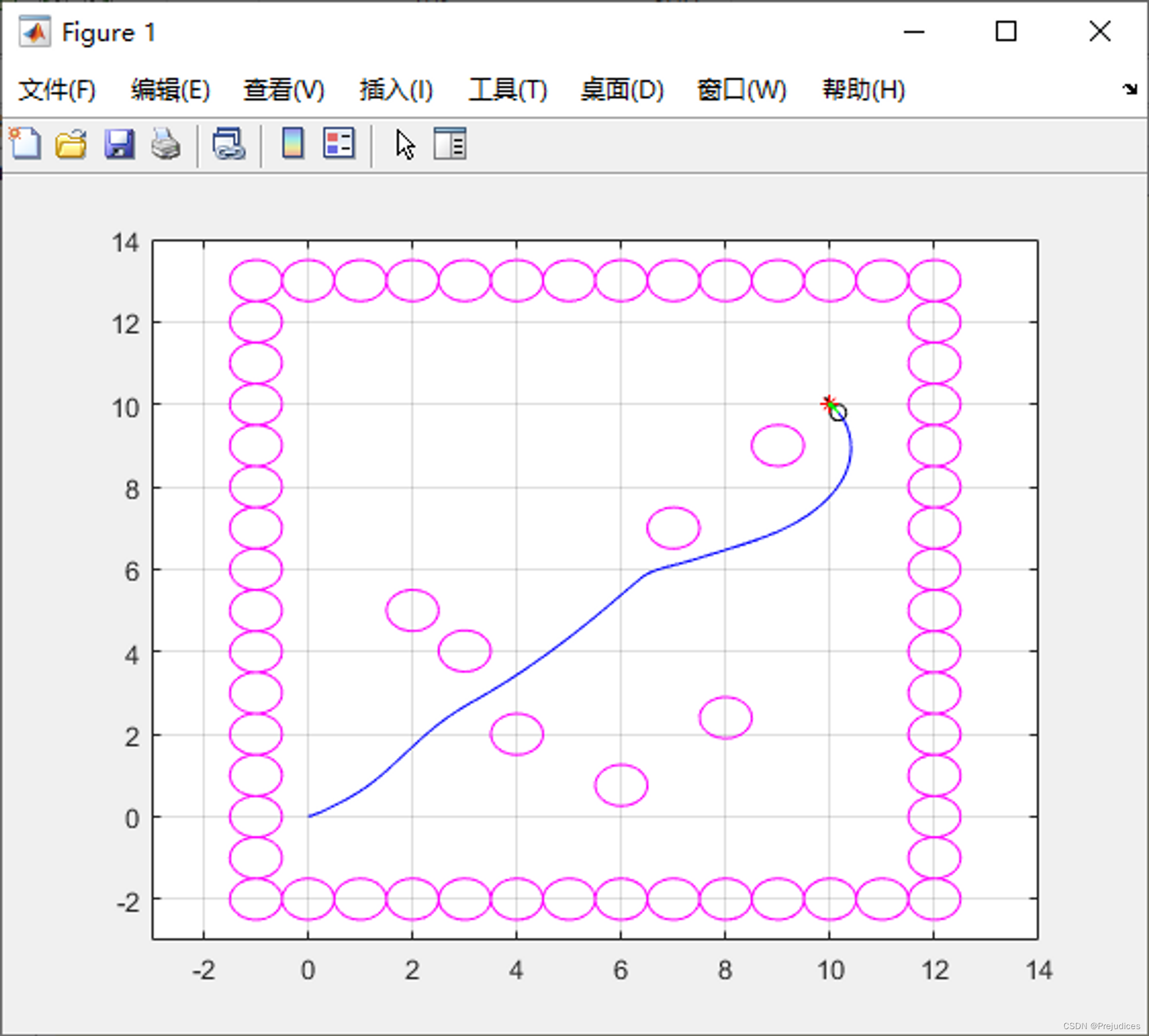
Task: Click the Save Figure floppy icon
Action: coord(119,144)
